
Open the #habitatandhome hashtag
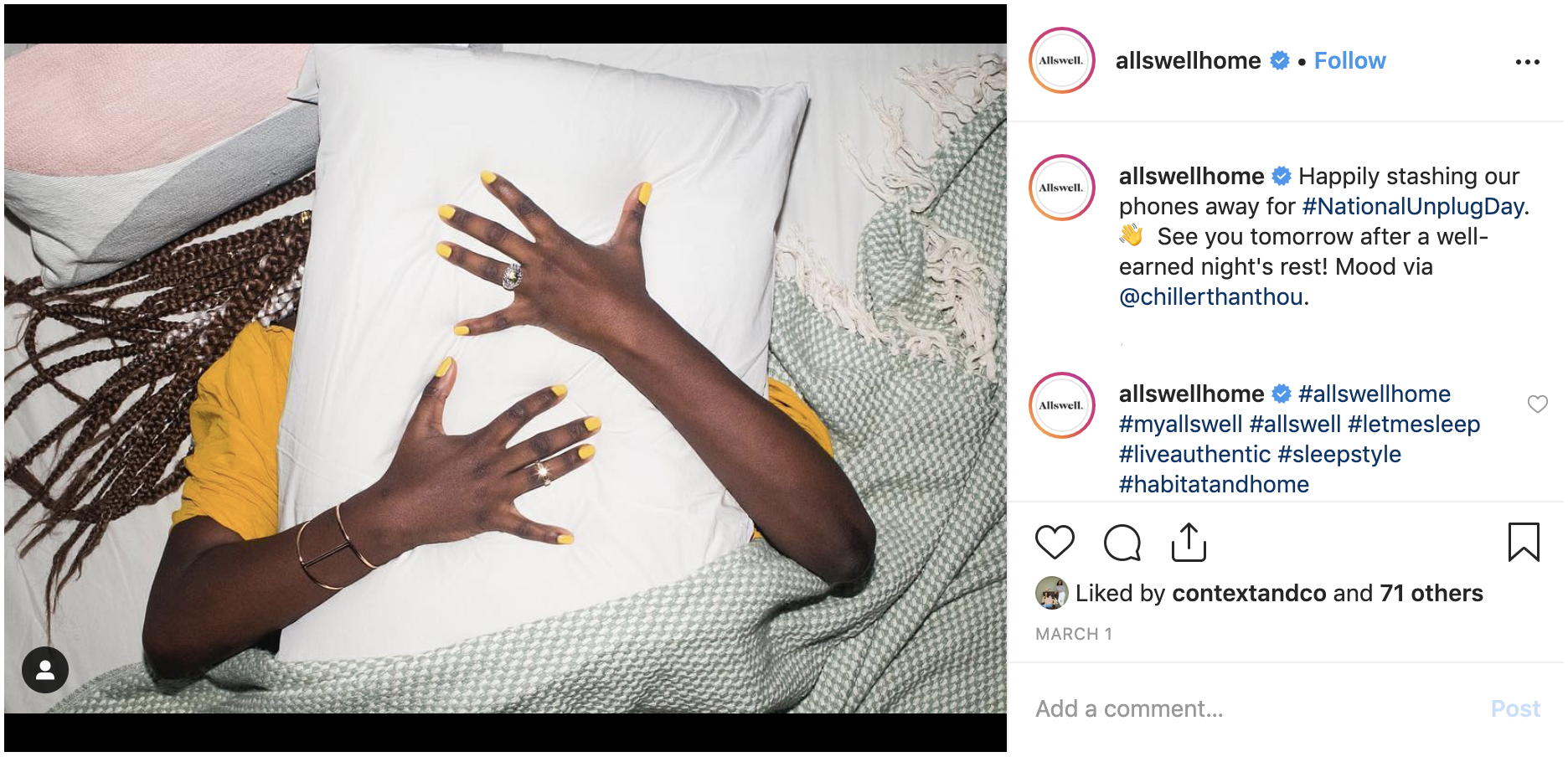1214,484
